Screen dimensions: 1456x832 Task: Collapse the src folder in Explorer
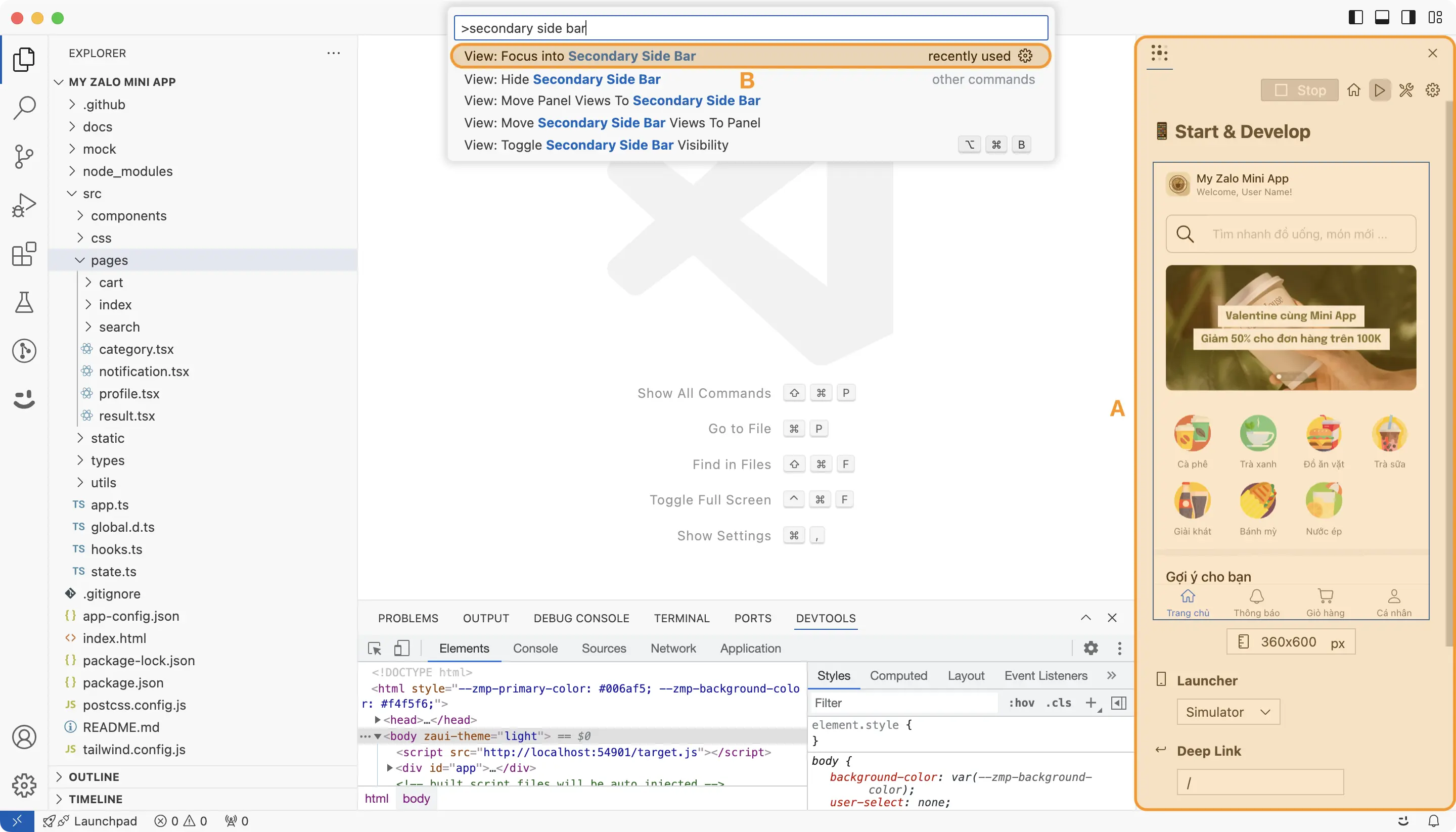tap(72, 193)
